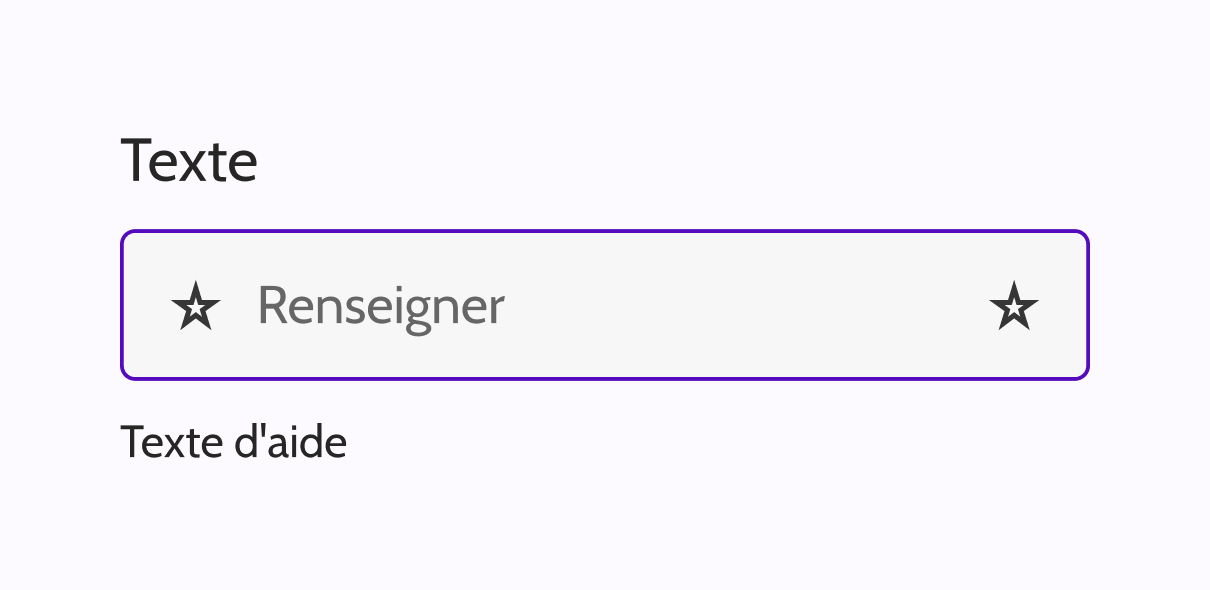Select the field label reading Texte
This screenshot has height=590, width=1210.
click(x=189, y=161)
